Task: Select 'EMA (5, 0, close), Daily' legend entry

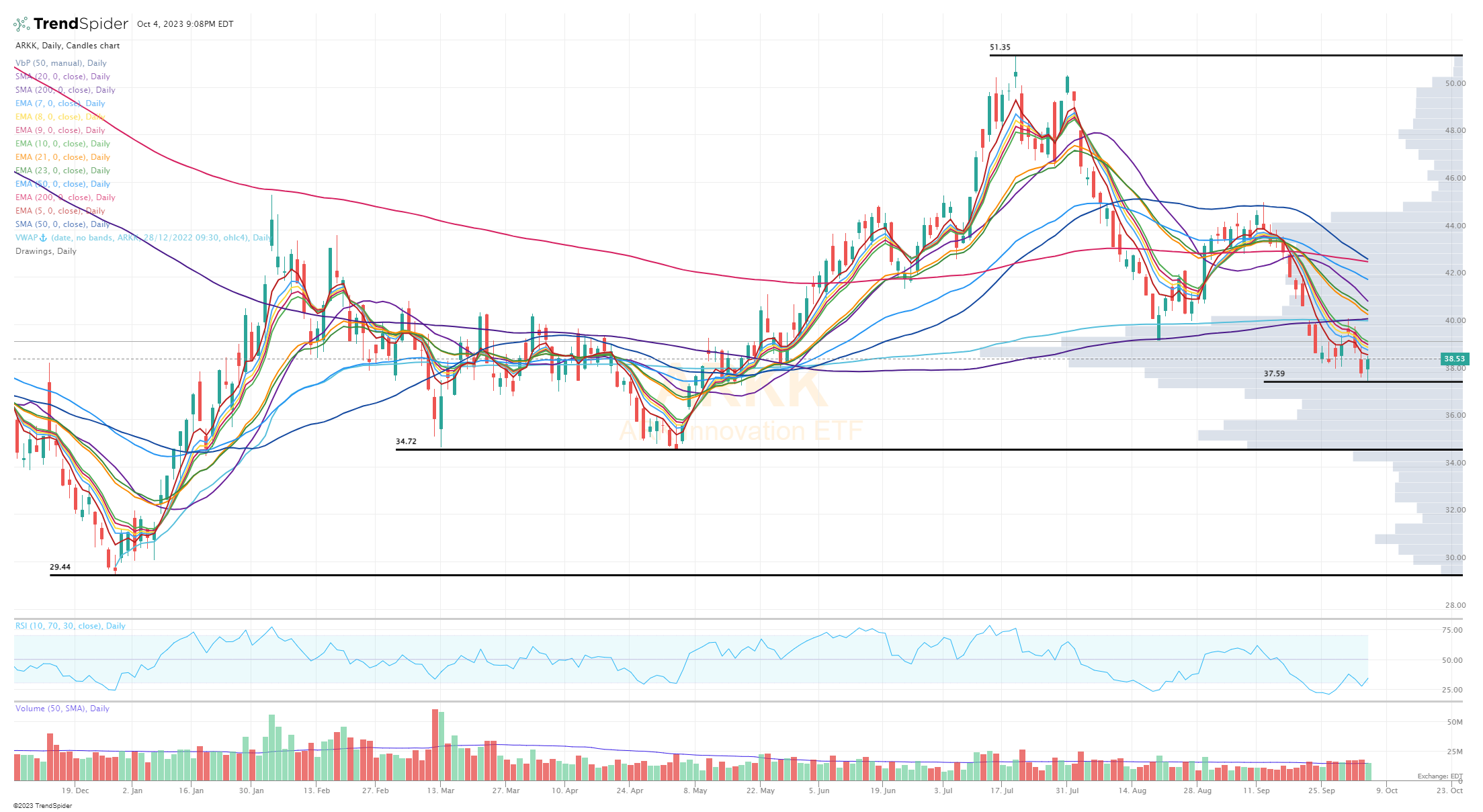Action: point(60,211)
